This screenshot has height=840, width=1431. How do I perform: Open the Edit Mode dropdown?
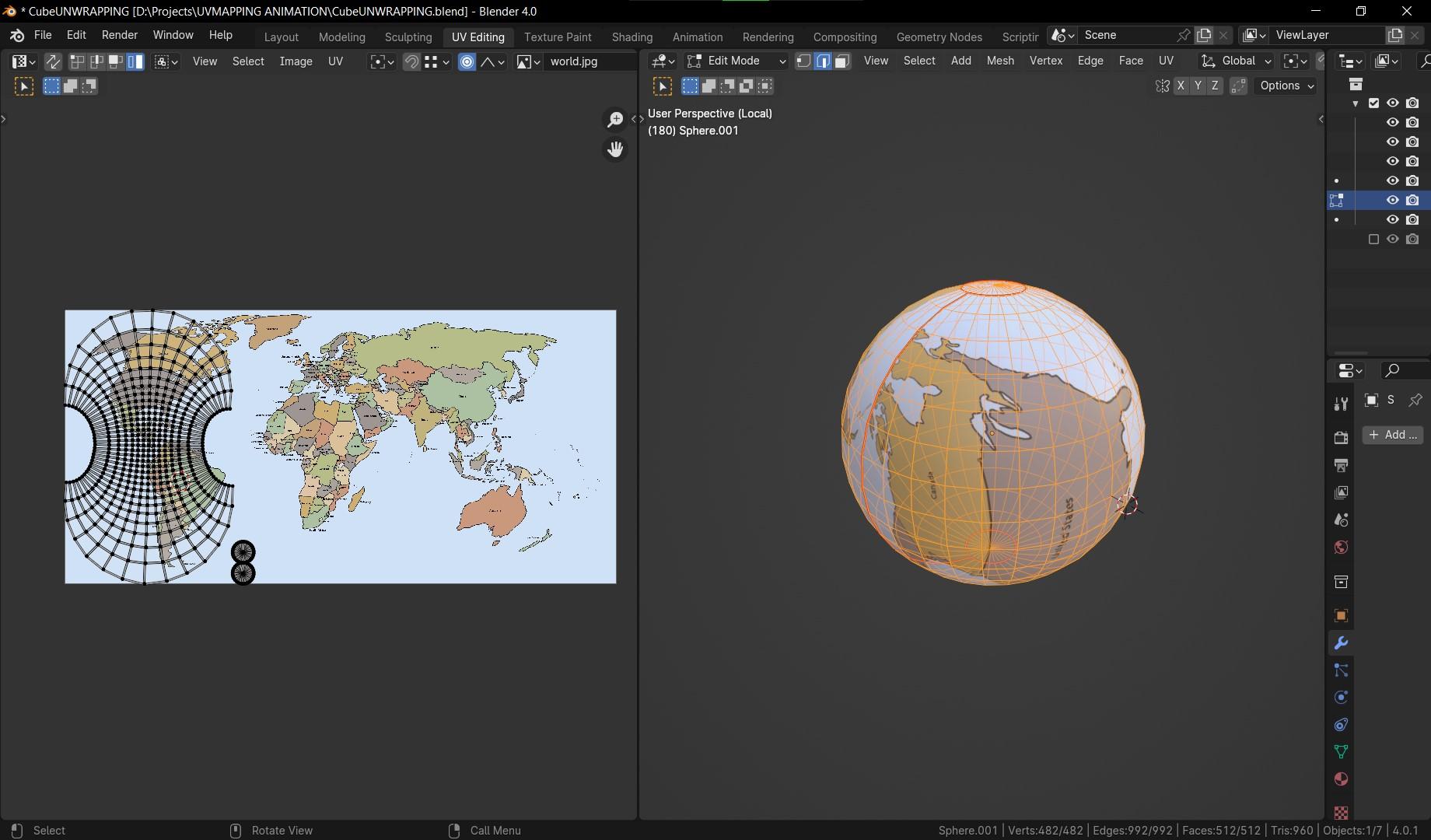736,61
